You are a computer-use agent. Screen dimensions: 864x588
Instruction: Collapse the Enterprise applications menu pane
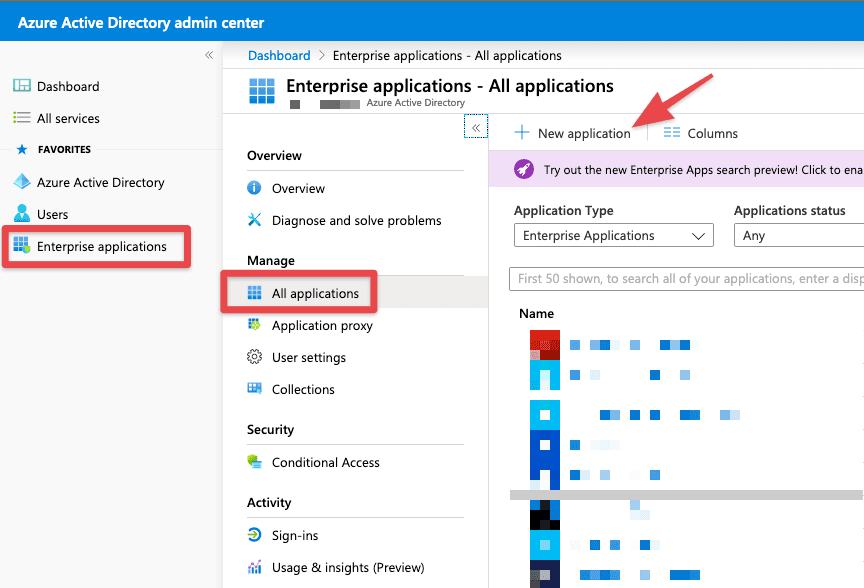[x=476, y=127]
